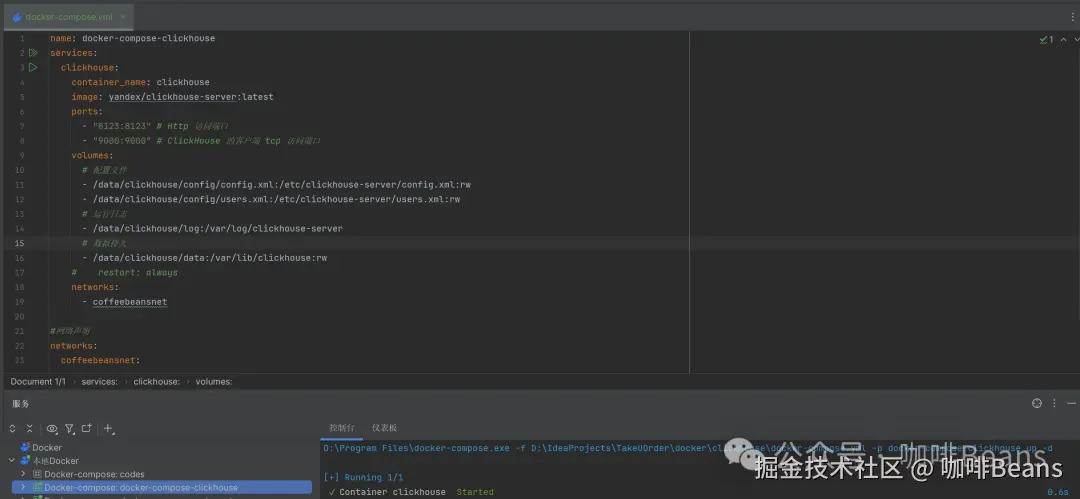Click the 'ports:' key on line 6

point(87,112)
